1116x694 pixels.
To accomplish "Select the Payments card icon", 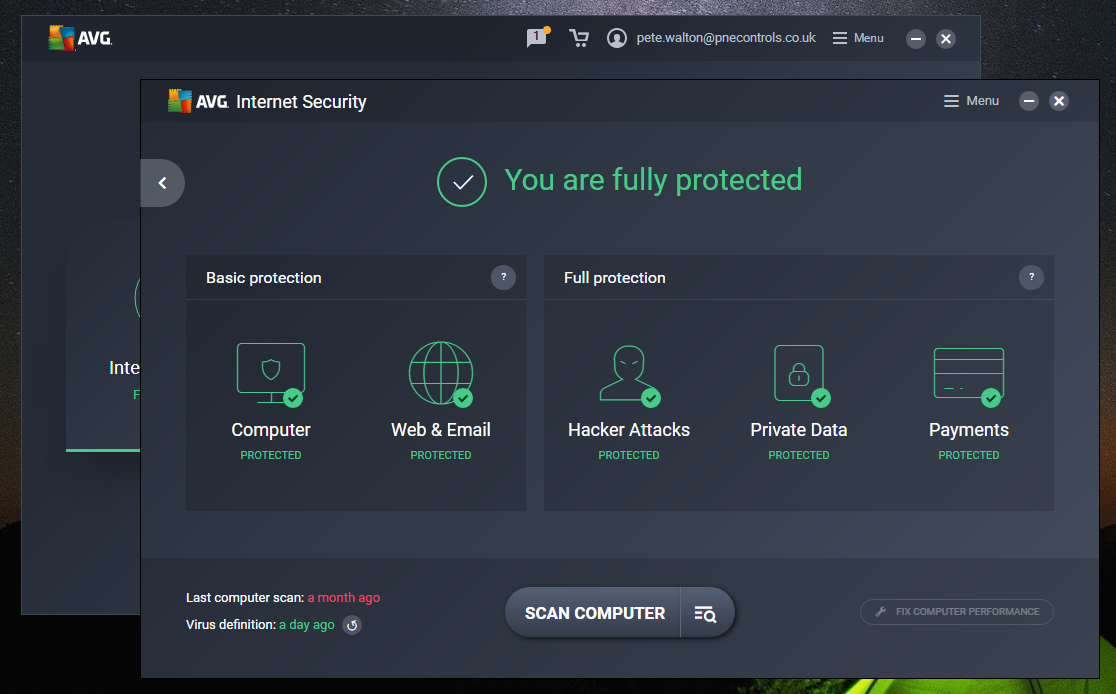I will click(x=968, y=373).
